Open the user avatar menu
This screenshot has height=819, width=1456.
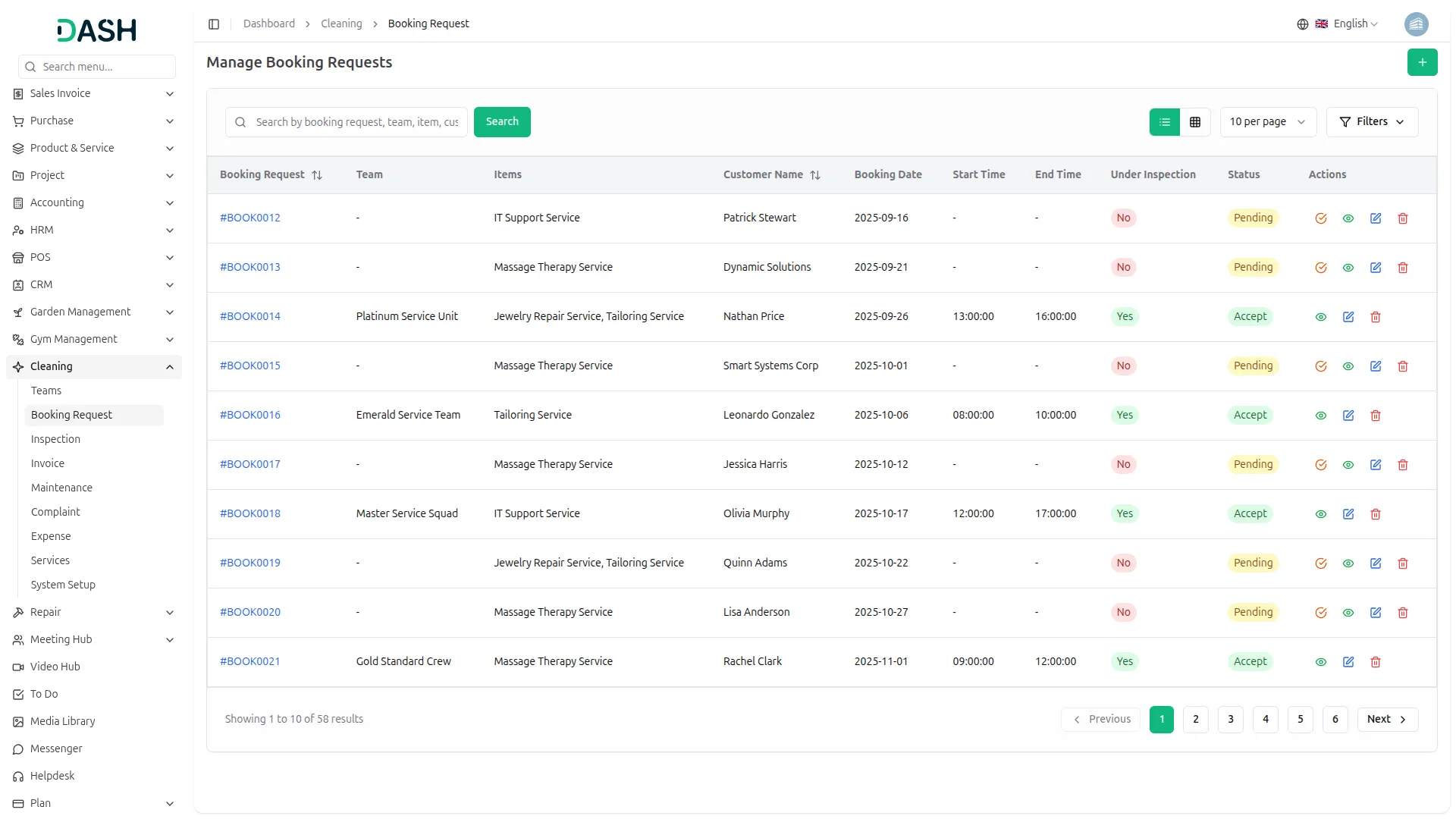point(1416,24)
